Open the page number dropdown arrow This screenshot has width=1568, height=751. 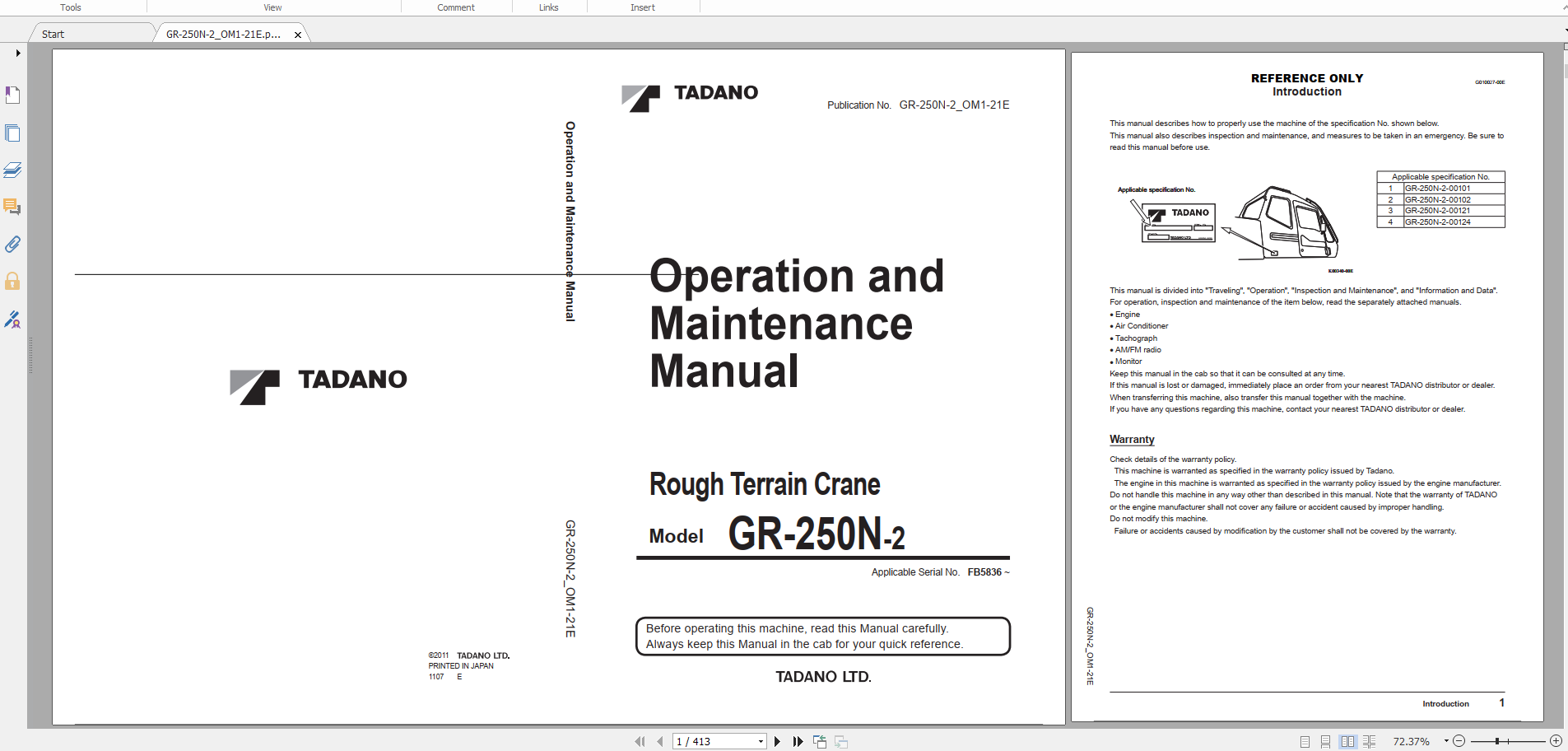(x=761, y=742)
